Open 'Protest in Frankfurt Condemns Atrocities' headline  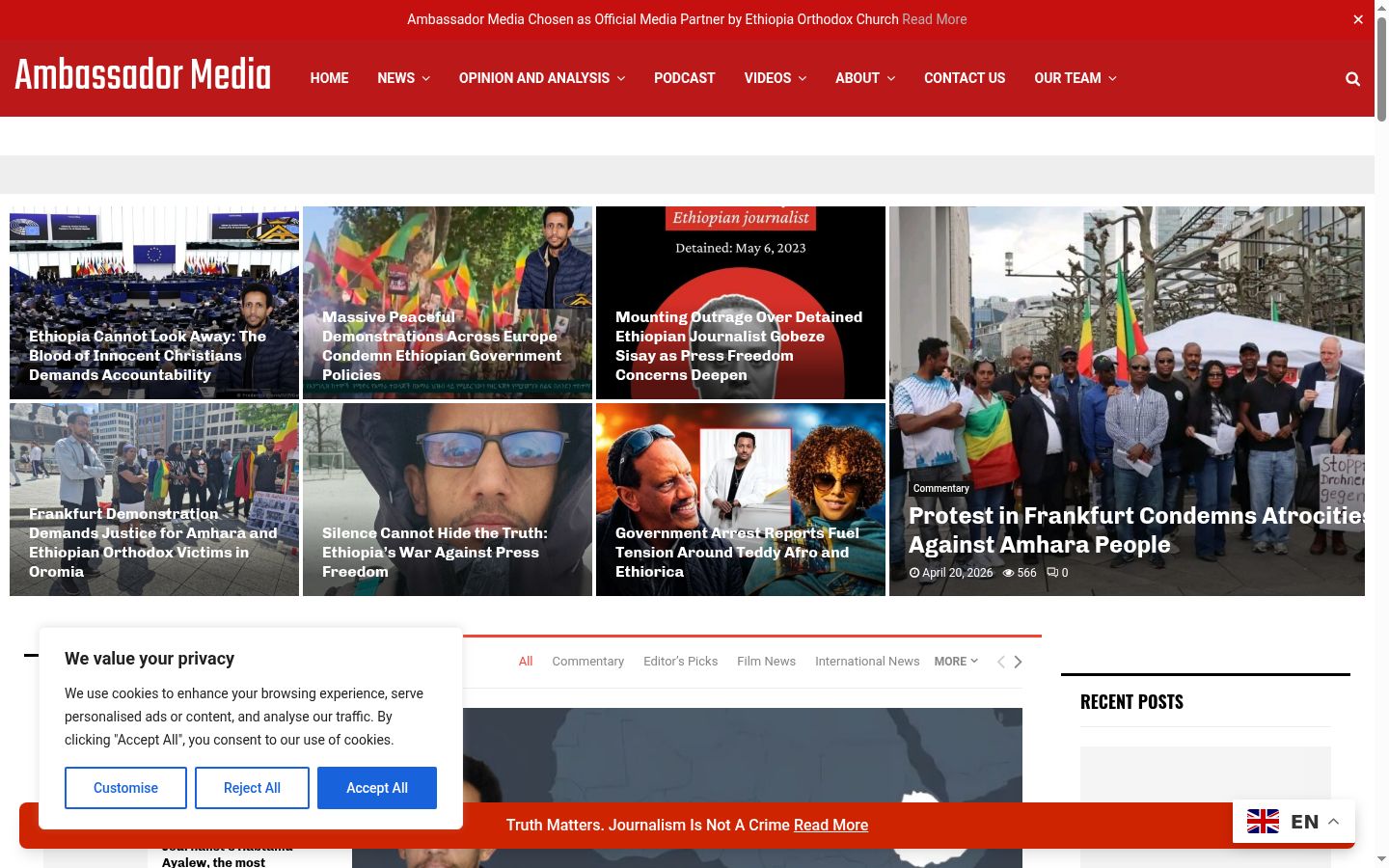click(1136, 530)
